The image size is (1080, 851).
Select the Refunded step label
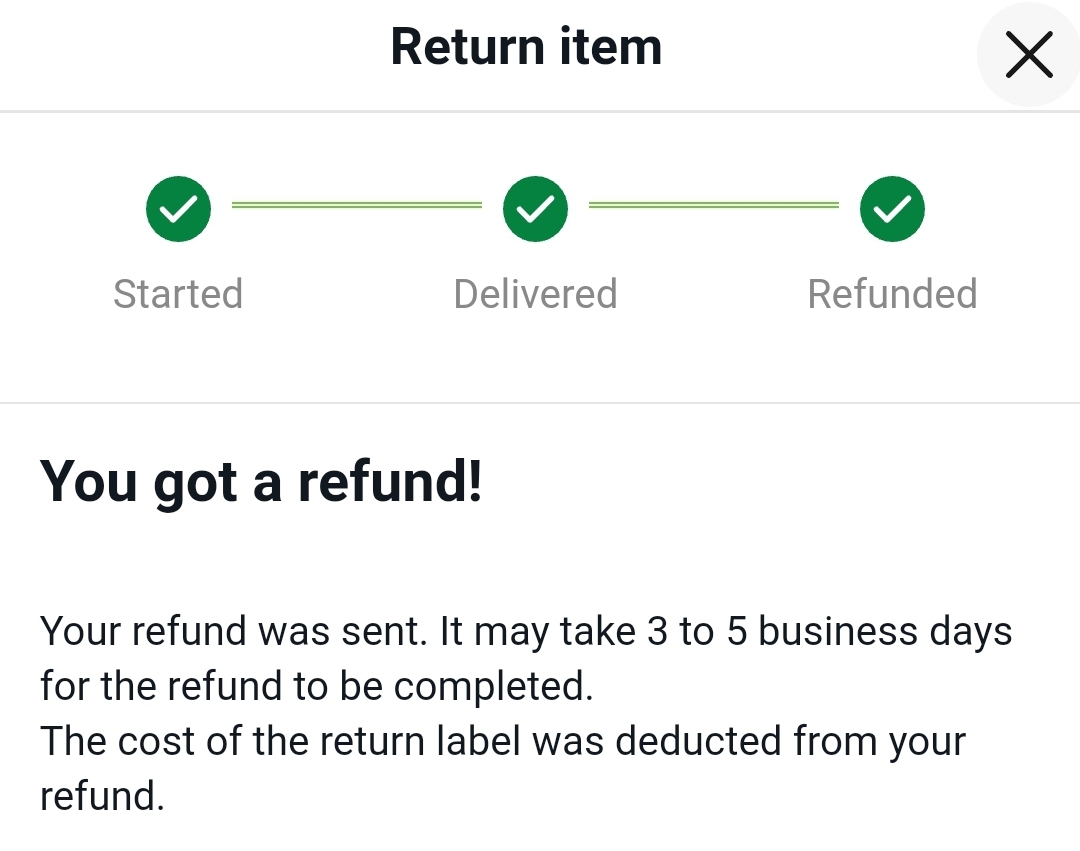click(892, 294)
